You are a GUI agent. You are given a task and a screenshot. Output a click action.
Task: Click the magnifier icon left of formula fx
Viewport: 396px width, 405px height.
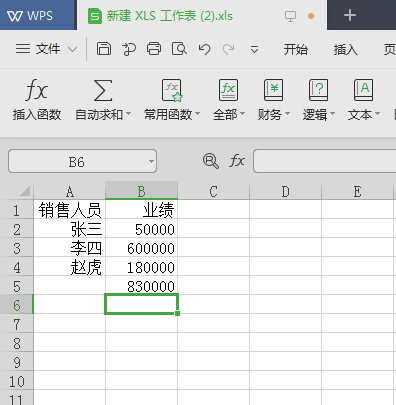(x=211, y=161)
